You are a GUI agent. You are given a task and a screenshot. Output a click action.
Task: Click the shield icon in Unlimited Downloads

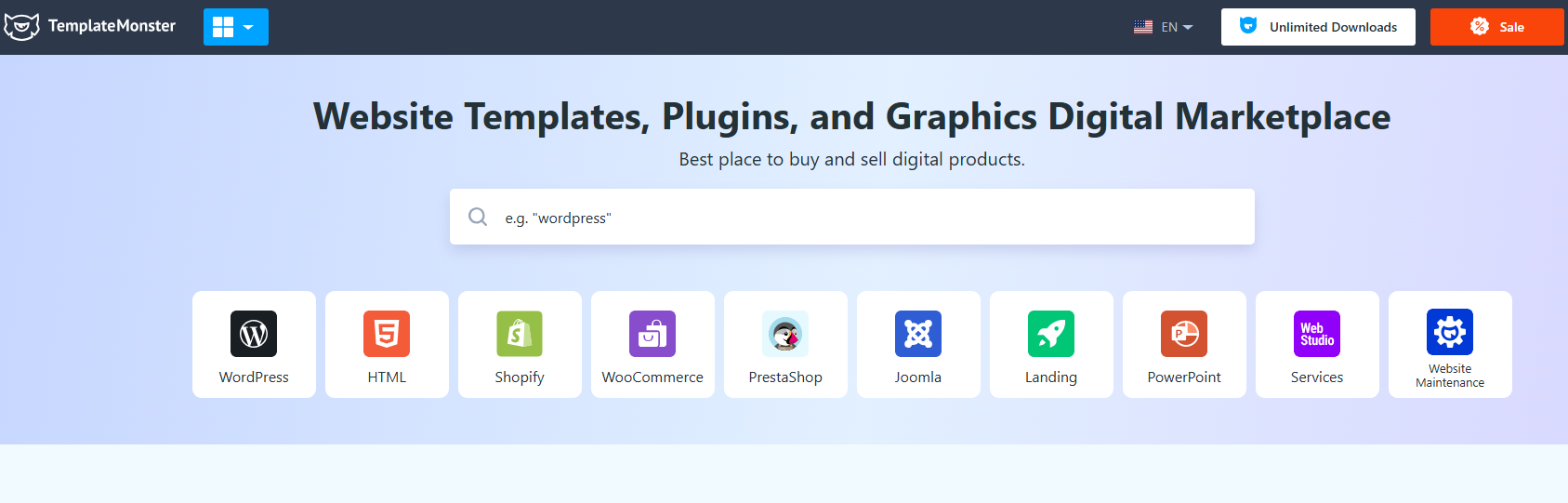pos(1248,26)
